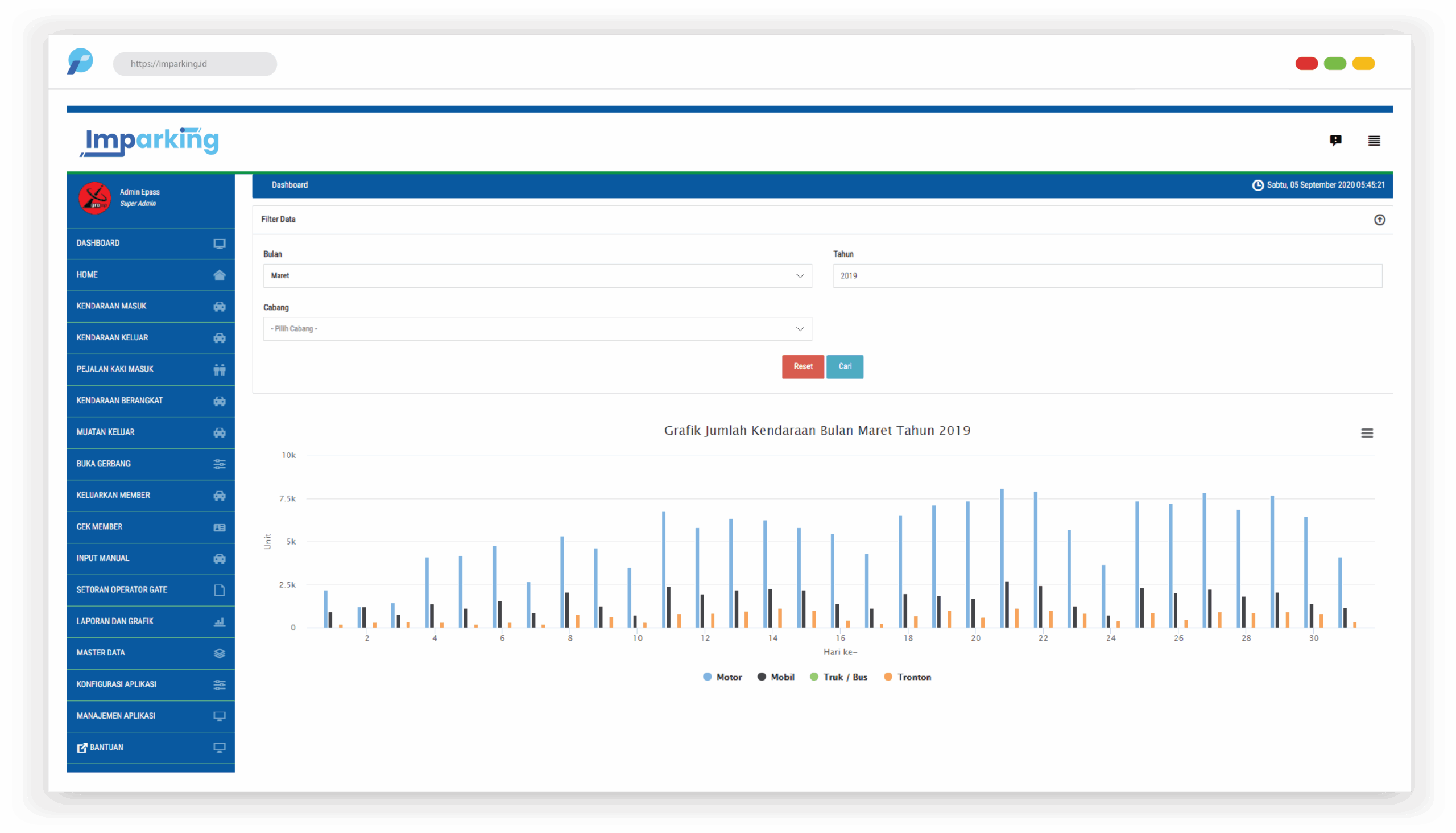Toggle the Motor series in the chart legend
1456x833 pixels.
tap(722, 677)
